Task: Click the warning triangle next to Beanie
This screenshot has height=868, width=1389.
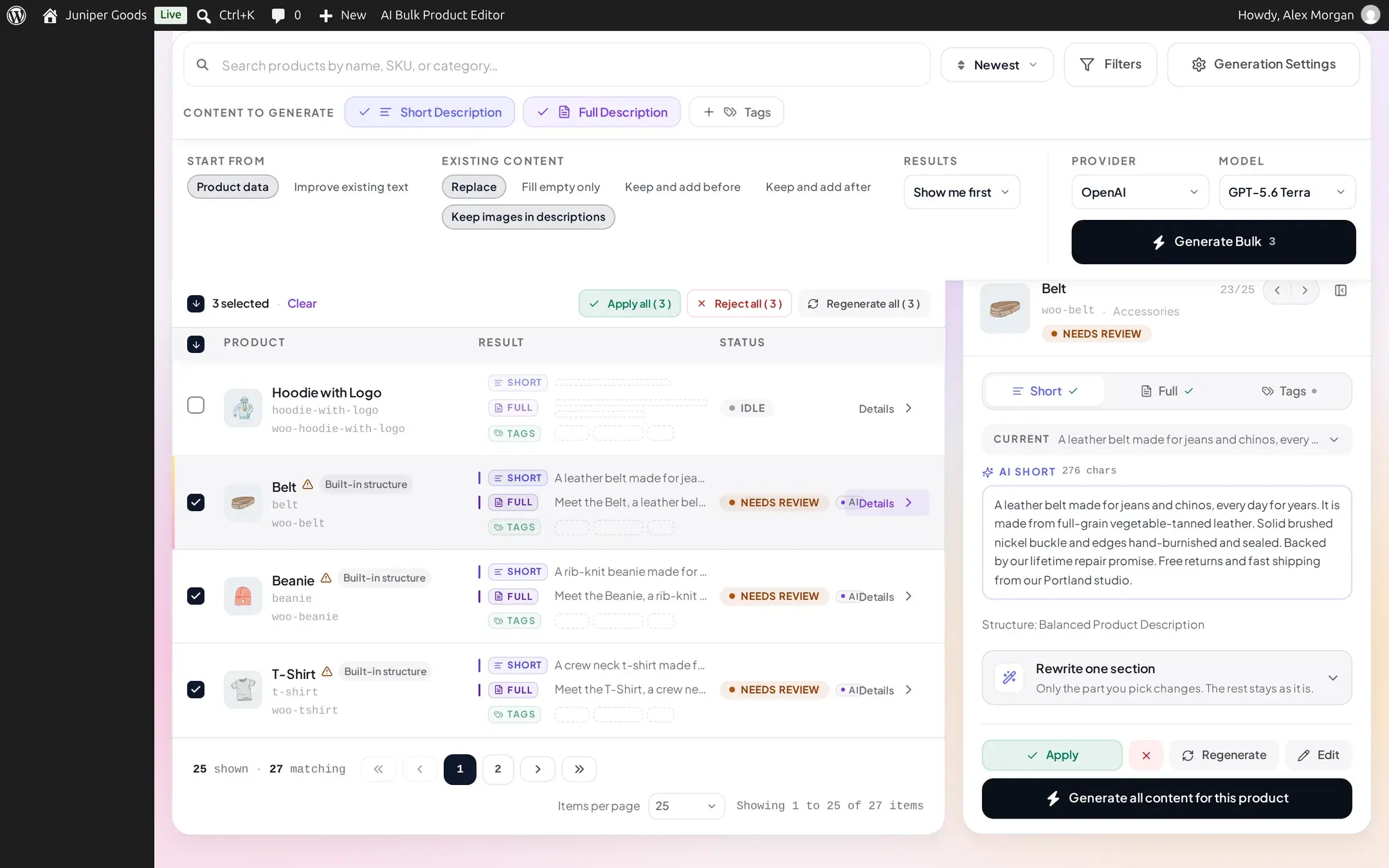Action: [326, 578]
